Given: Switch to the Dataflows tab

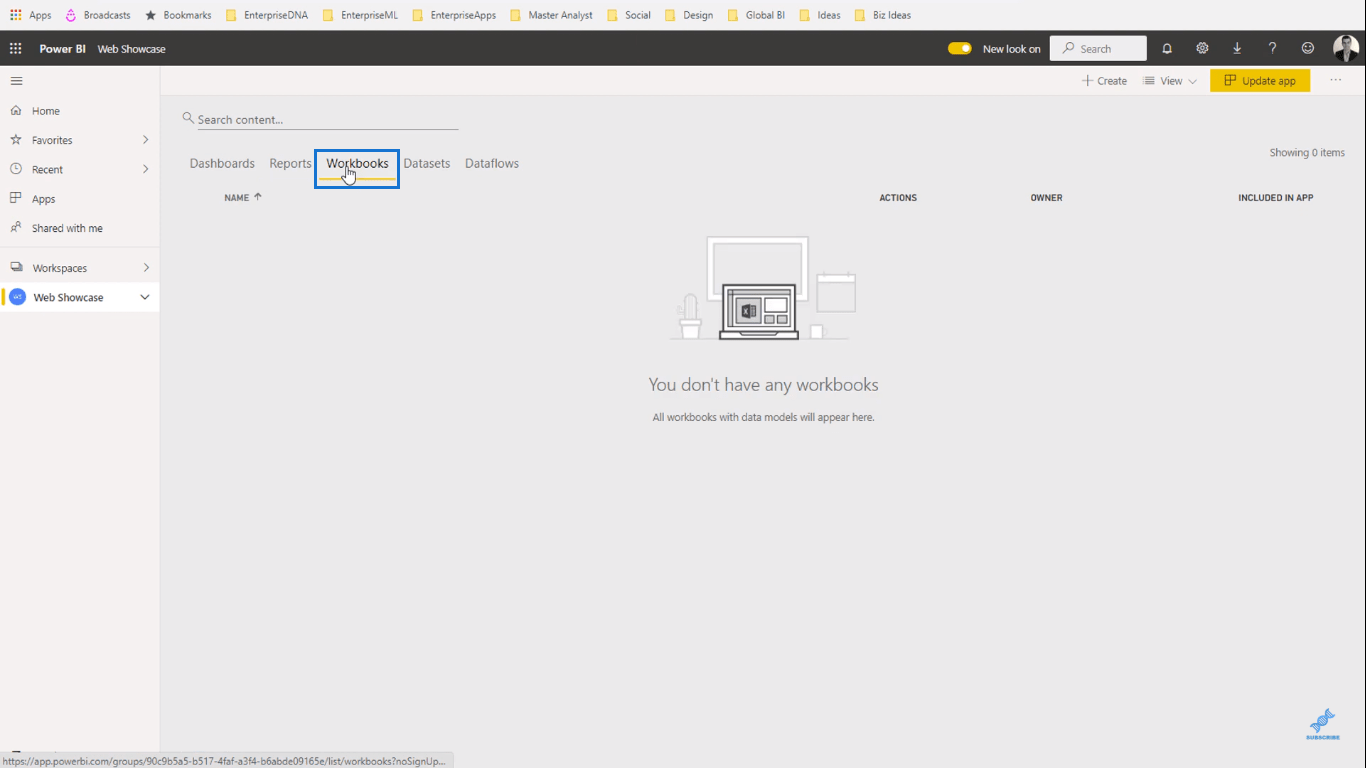Looking at the screenshot, I should [x=492, y=163].
